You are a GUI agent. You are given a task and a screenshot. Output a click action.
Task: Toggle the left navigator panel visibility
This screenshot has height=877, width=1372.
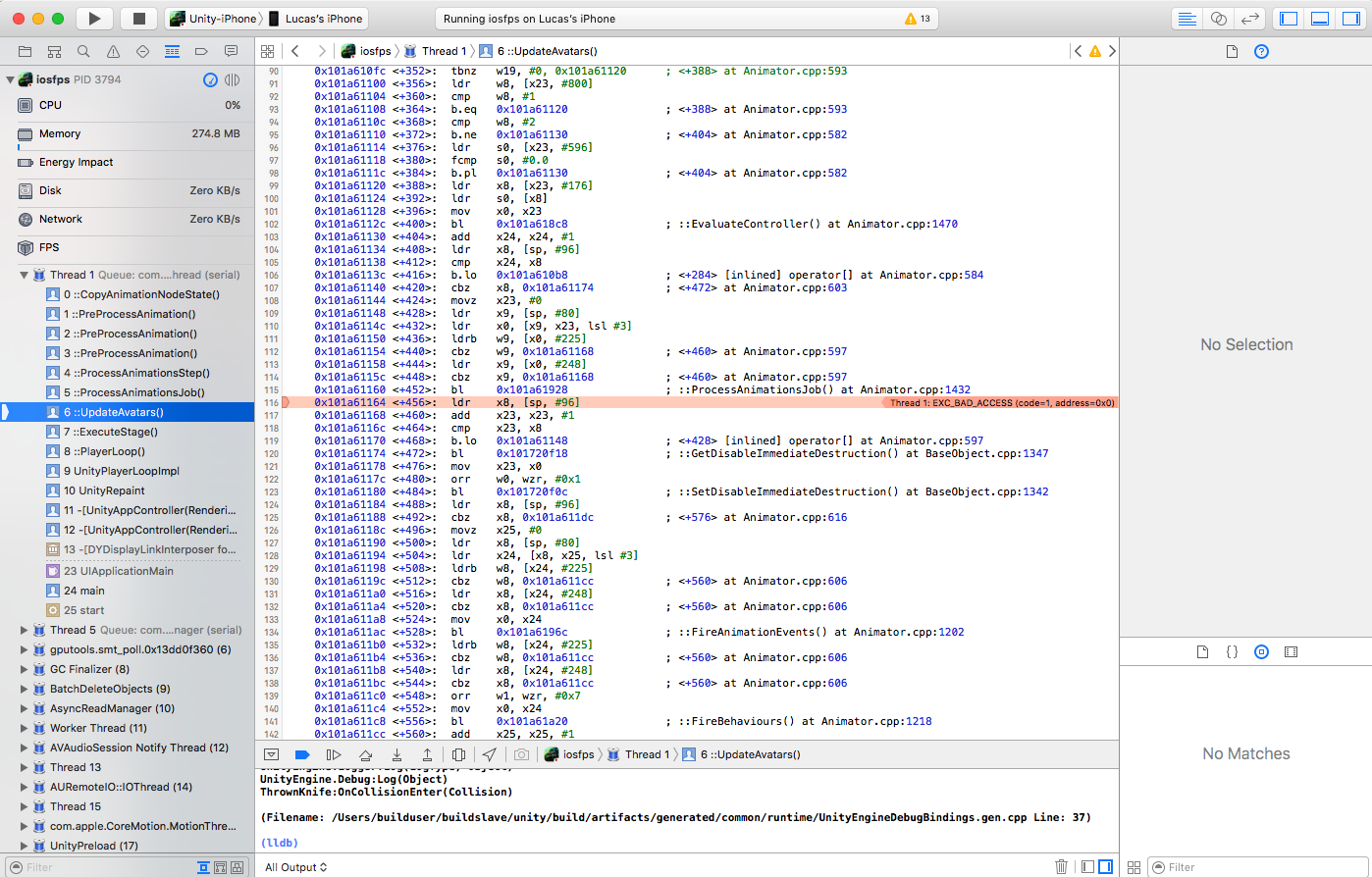pos(1290,19)
